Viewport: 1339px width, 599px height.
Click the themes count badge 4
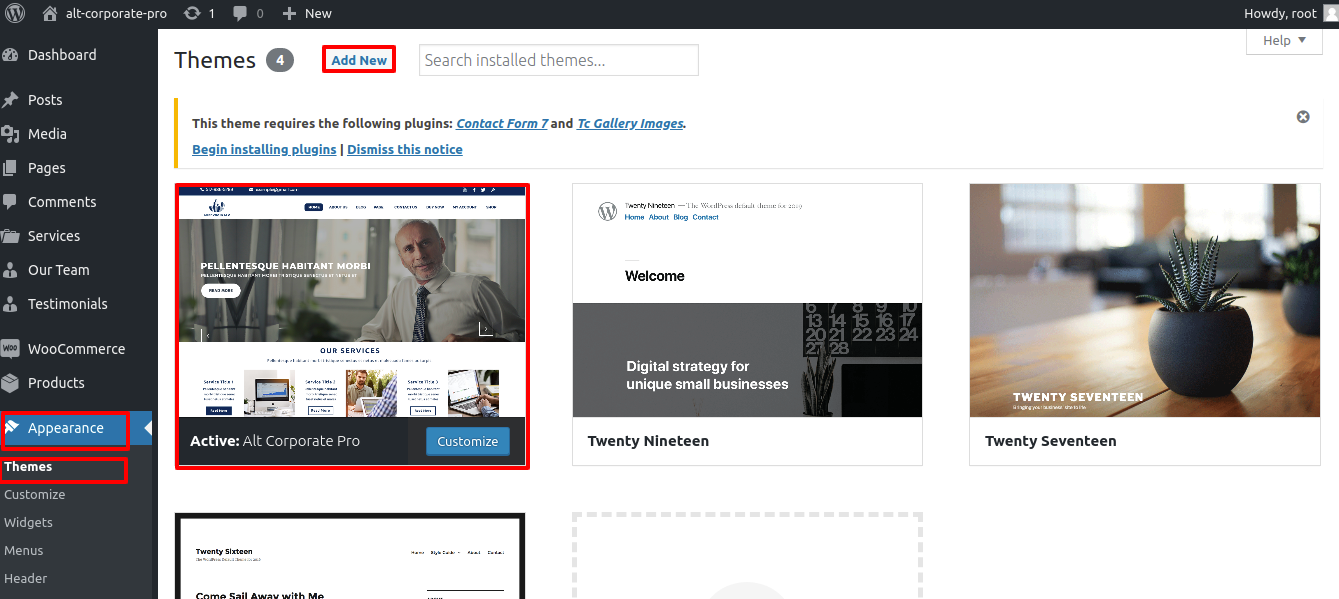(x=280, y=60)
